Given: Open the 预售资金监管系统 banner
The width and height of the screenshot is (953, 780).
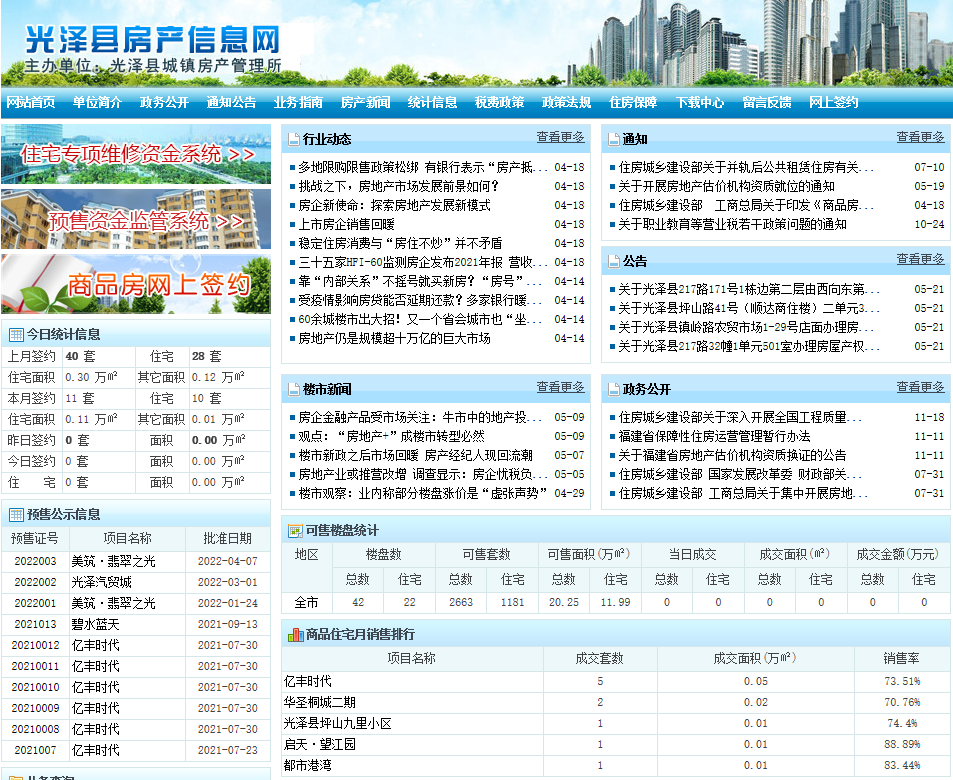Looking at the screenshot, I should (x=136, y=220).
